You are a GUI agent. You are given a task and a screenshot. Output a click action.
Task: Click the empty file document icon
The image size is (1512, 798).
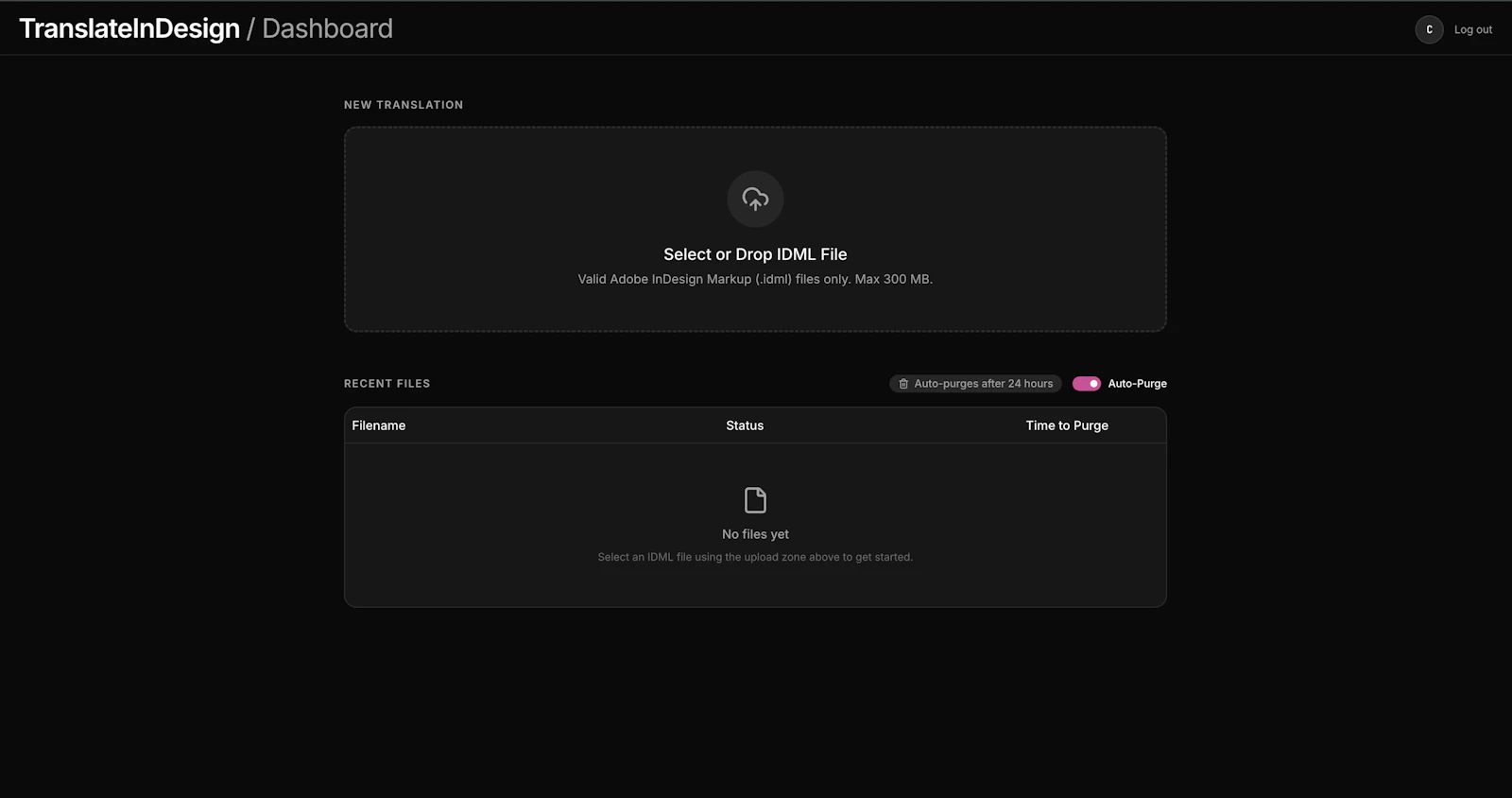[755, 500]
